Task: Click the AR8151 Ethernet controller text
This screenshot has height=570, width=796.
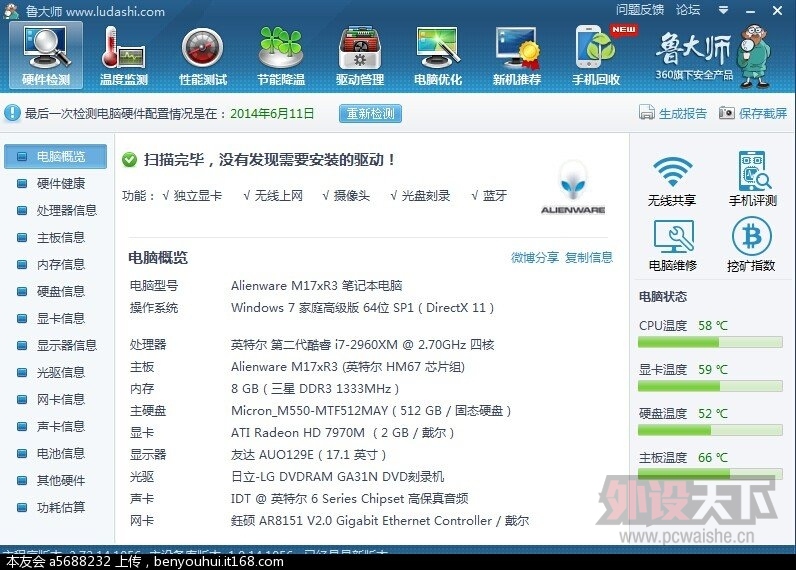Action: 380,520
